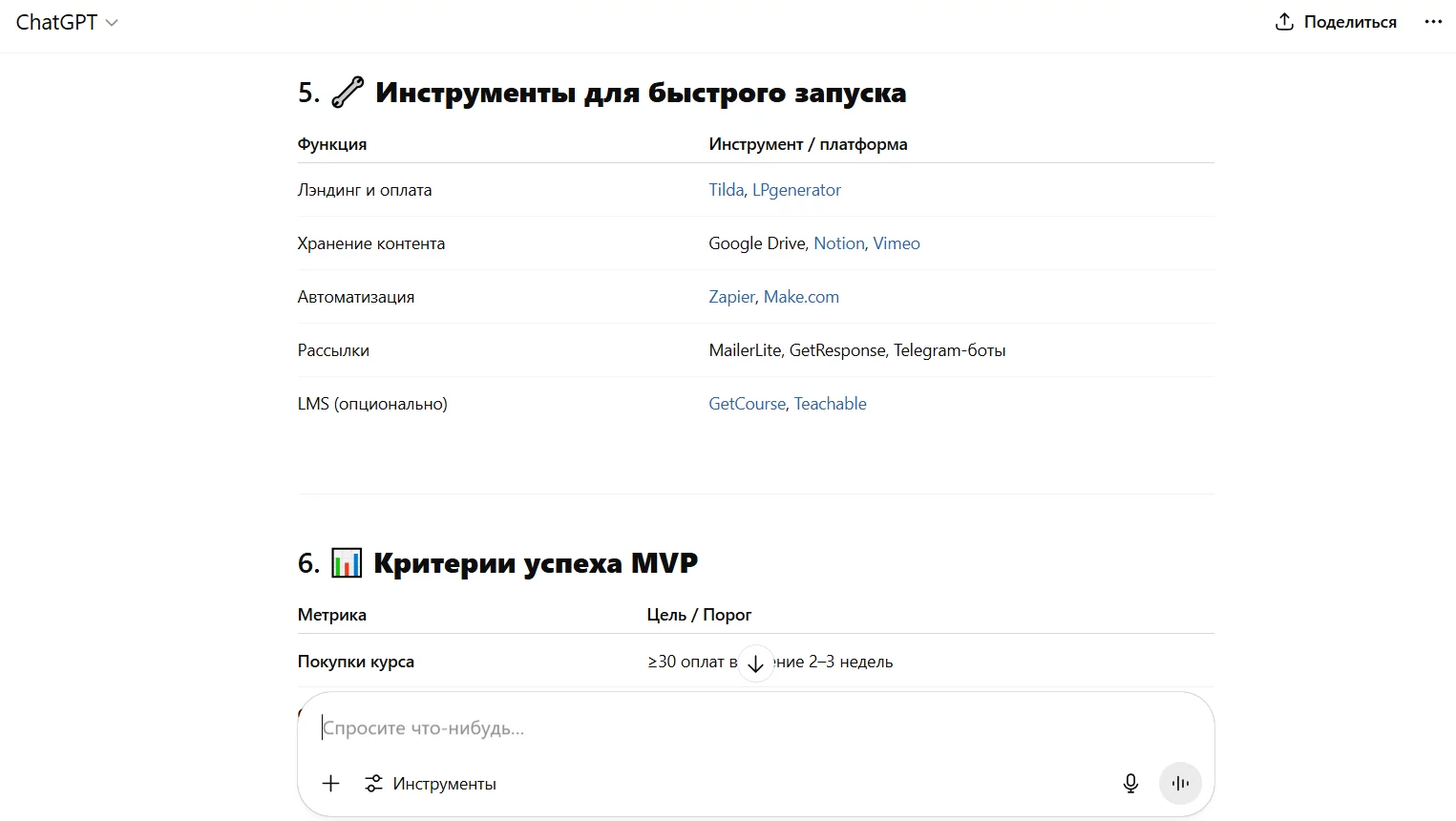Click the scroll-to-bottom arrow button

[755, 663]
